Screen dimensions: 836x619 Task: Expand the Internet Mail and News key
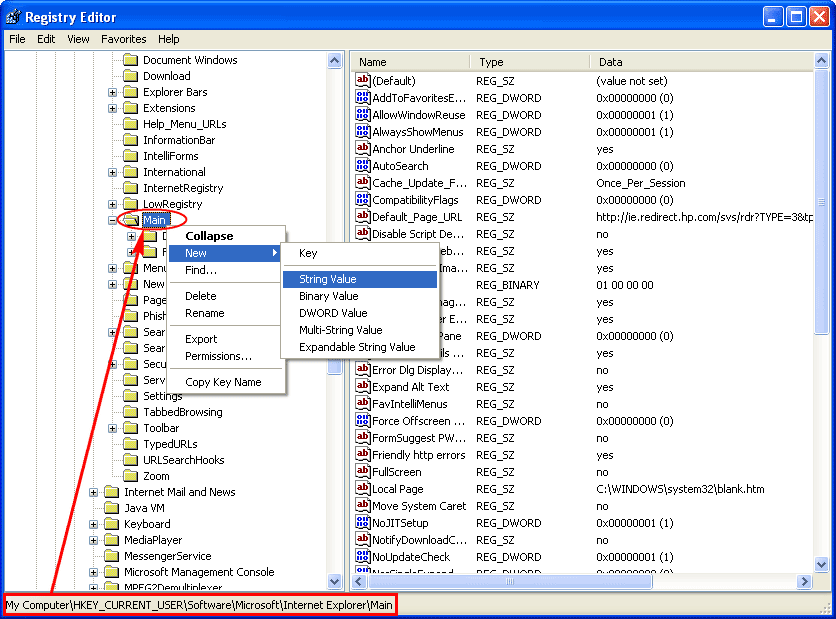coord(93,492)
